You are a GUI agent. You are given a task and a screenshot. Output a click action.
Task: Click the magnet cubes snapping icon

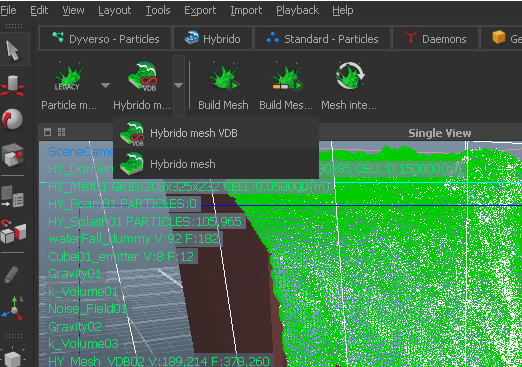13,231
